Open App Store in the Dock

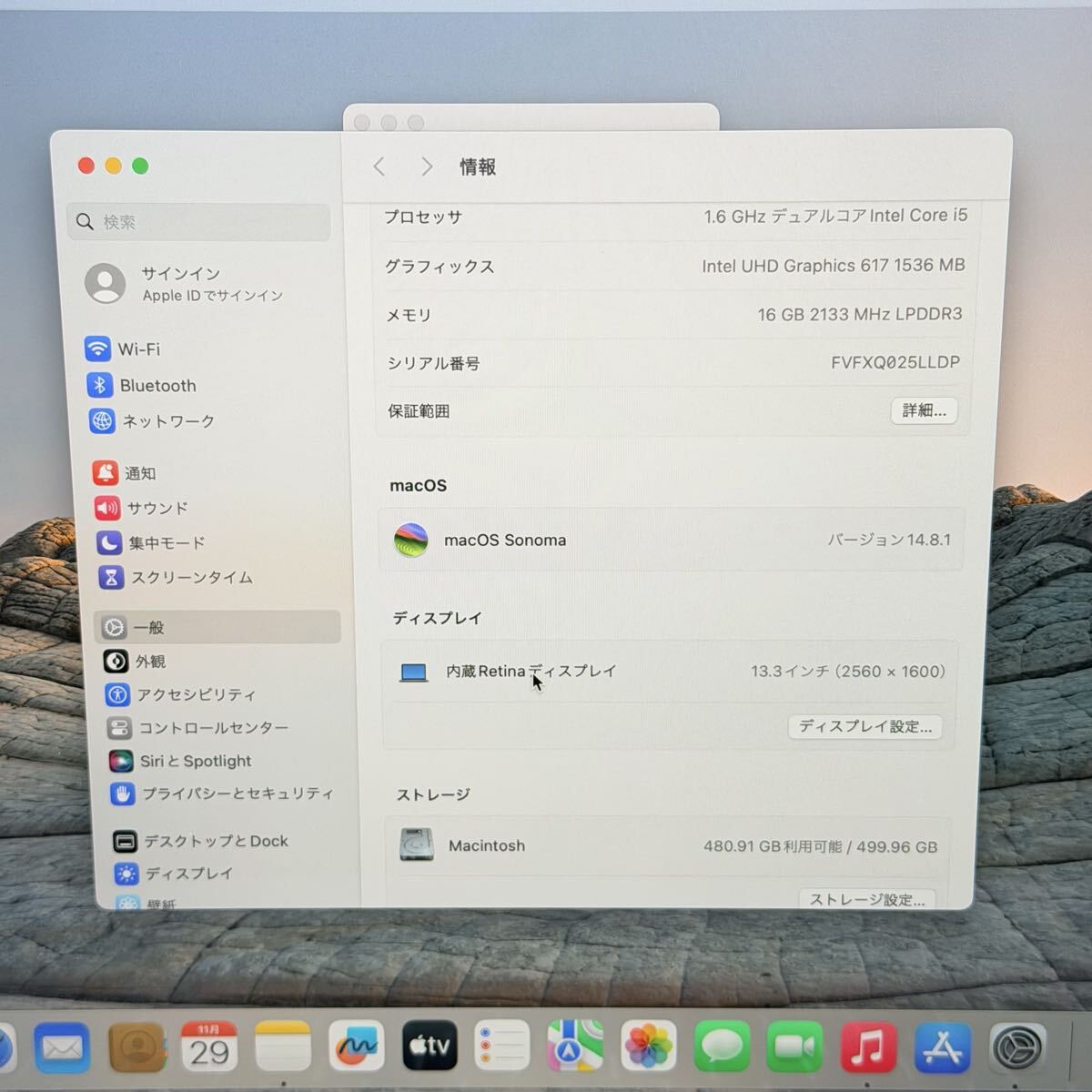coord(943,1048)
